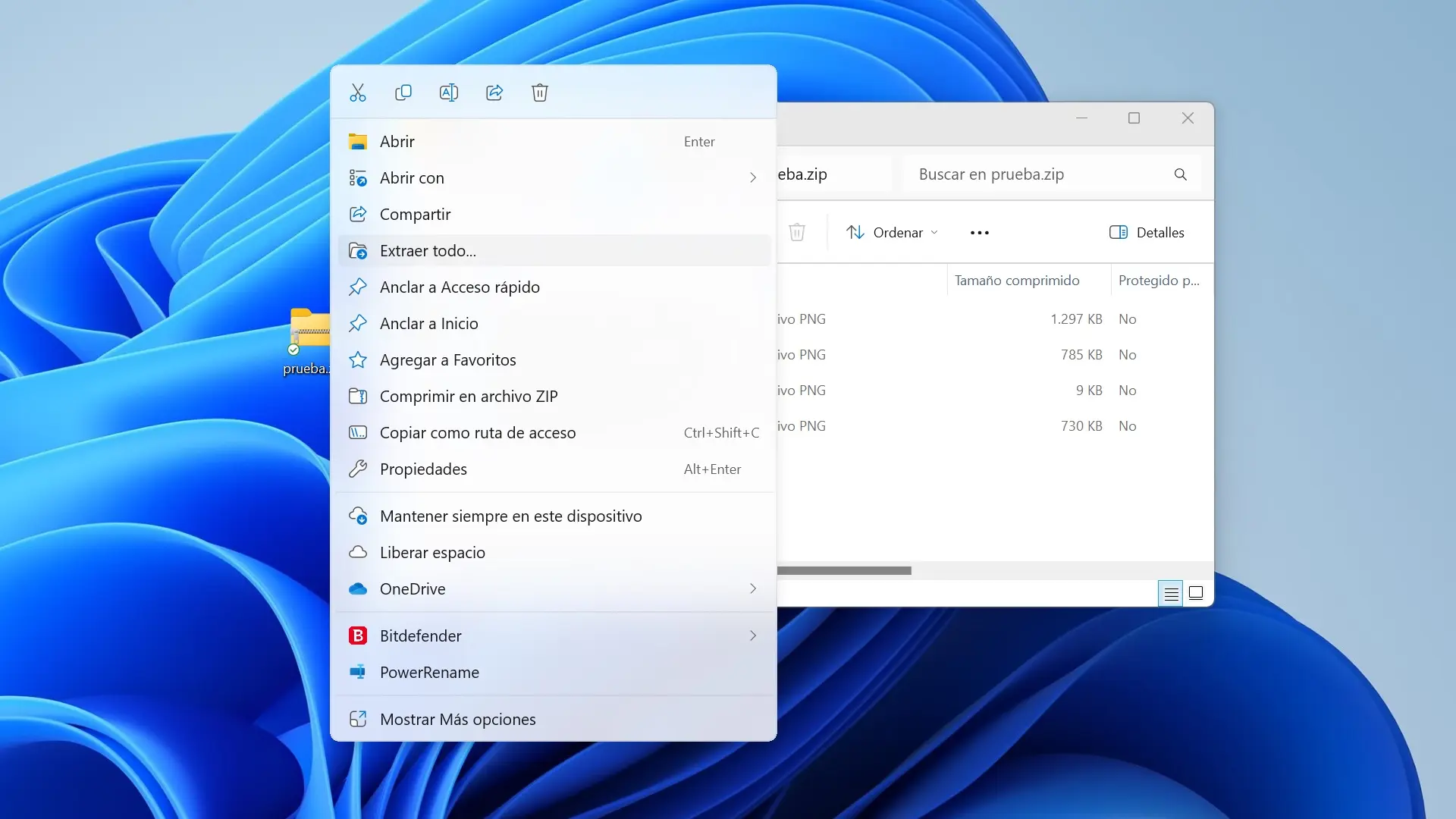Click the Delete trash icon in context menu
This screenshot has height=819, width=1456.
coord(540,93)
